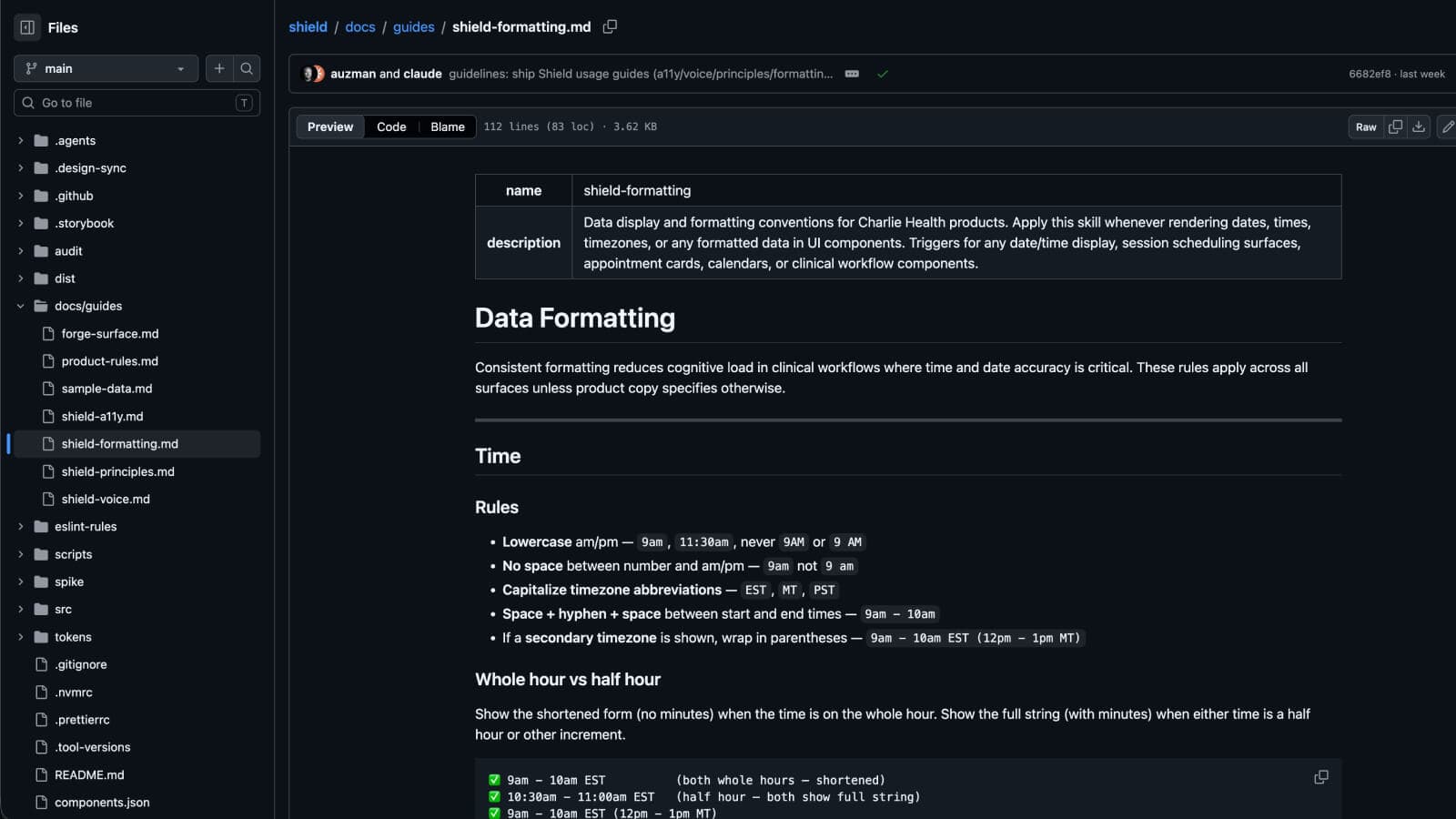This screenshot has width=1456, height=819.
Task: Expand the scripts folder chevron
Action: [21, 554]
